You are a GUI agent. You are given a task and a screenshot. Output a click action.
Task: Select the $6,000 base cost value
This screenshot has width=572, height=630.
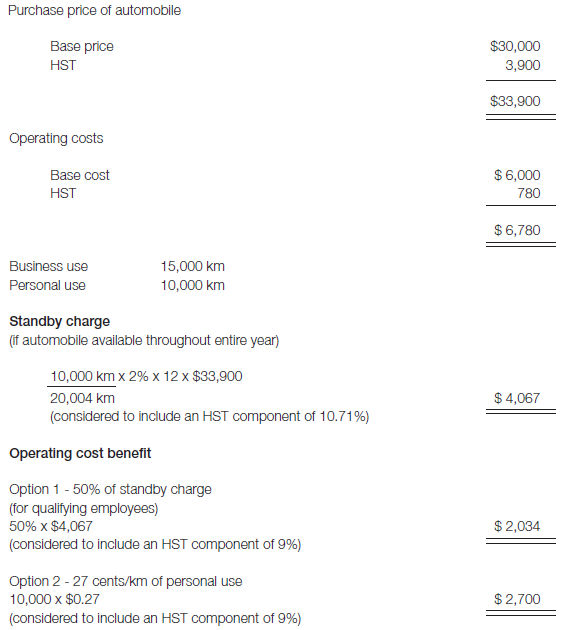coord(517,175)
